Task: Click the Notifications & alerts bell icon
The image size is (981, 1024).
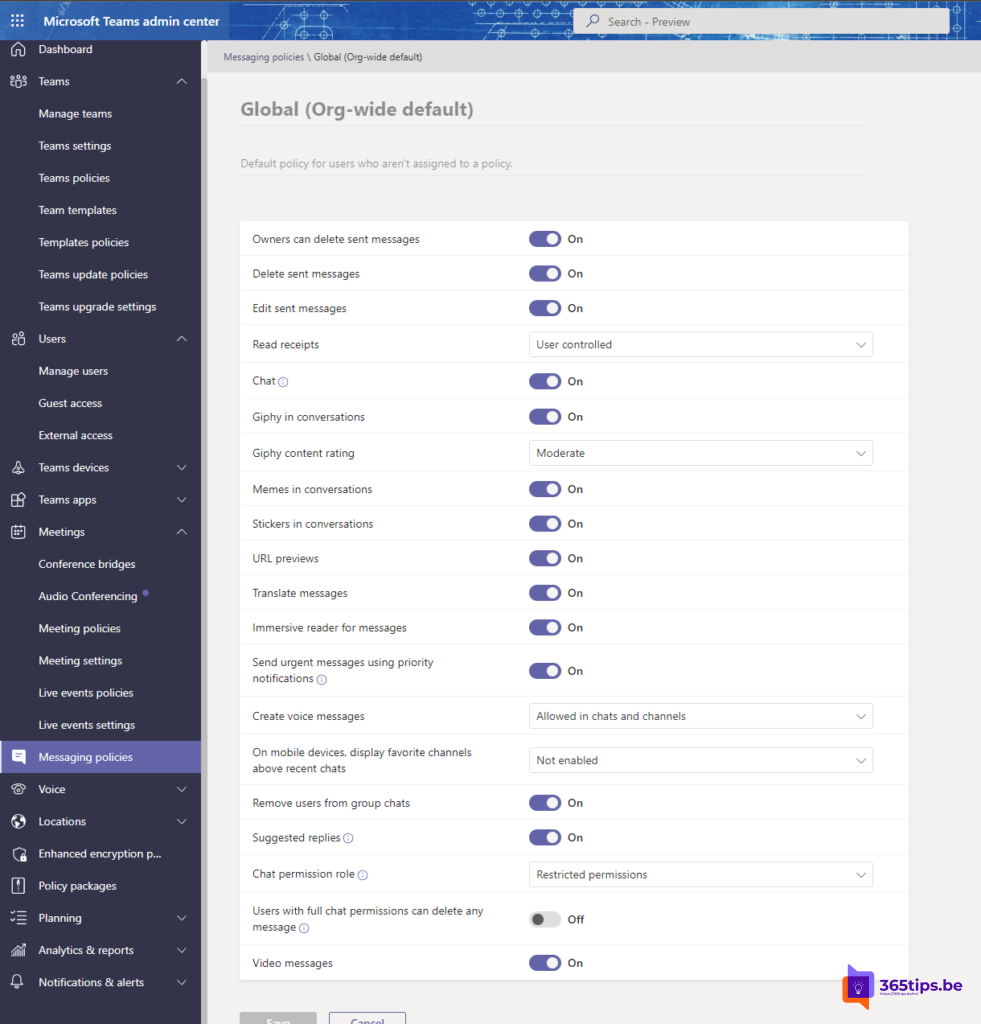Action: click(18, 983)
